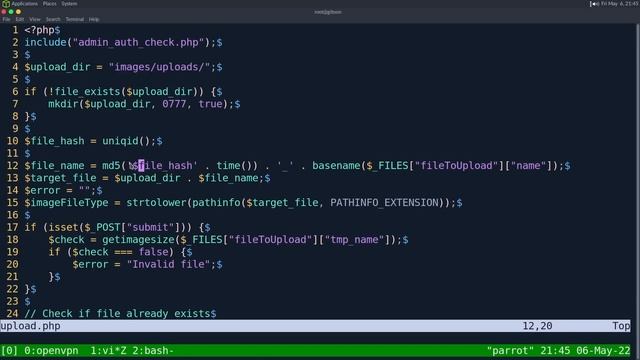
Task: Click $file_hash variable on line 10
Action: (54, 141)
